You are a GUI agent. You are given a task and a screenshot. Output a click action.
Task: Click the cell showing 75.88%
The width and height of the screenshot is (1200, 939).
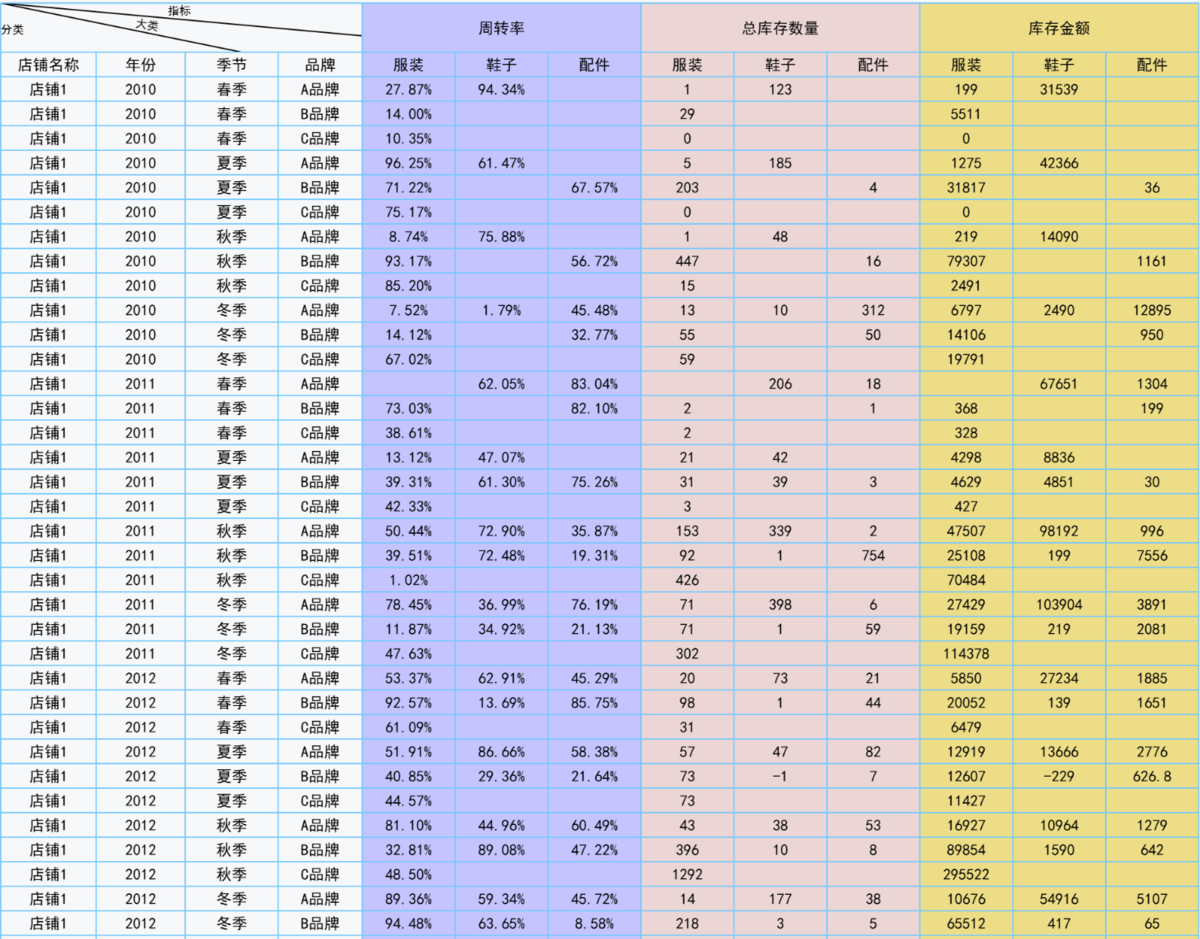[501, 237]
